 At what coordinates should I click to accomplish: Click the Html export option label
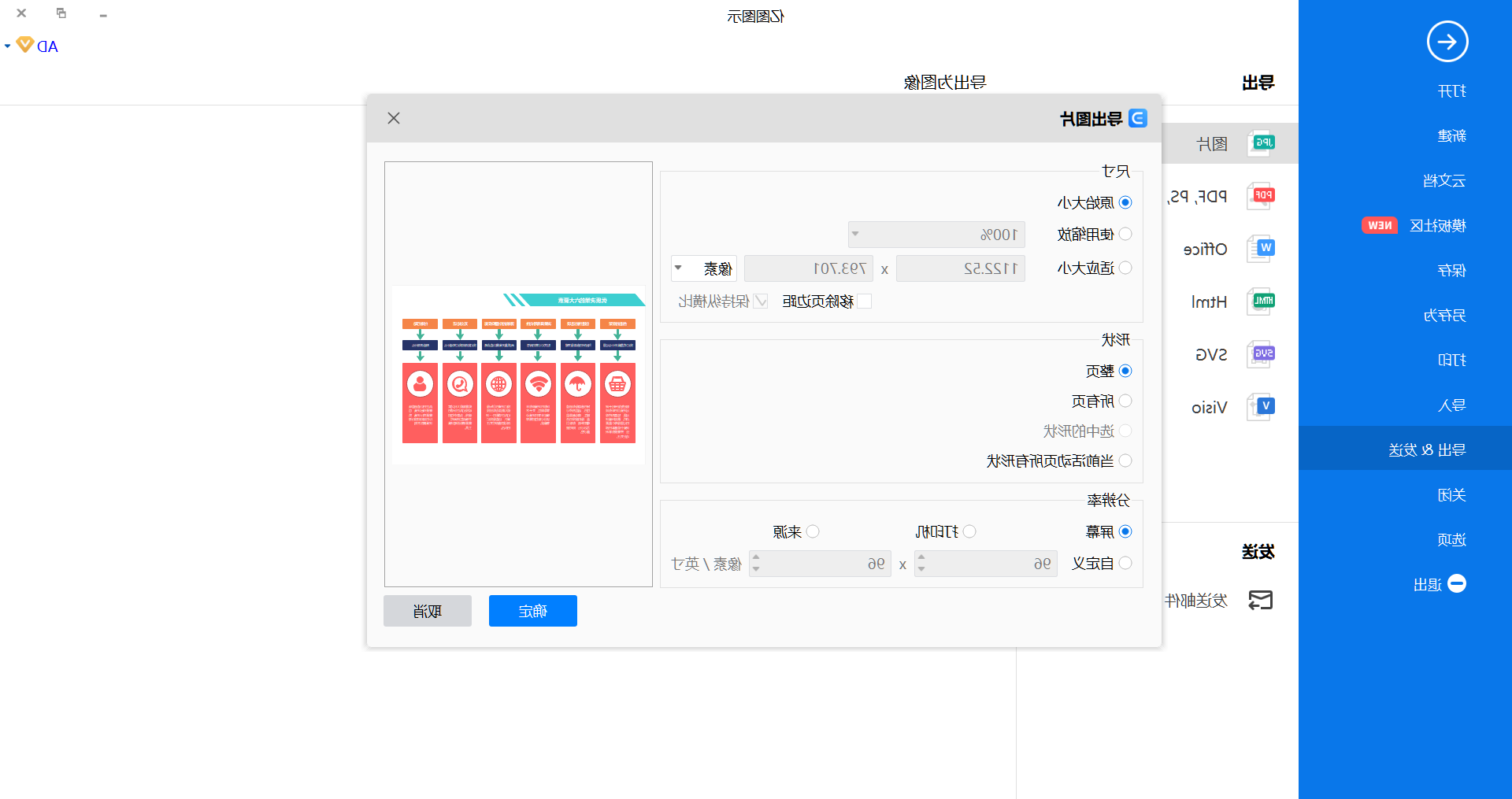point(1209,302)
